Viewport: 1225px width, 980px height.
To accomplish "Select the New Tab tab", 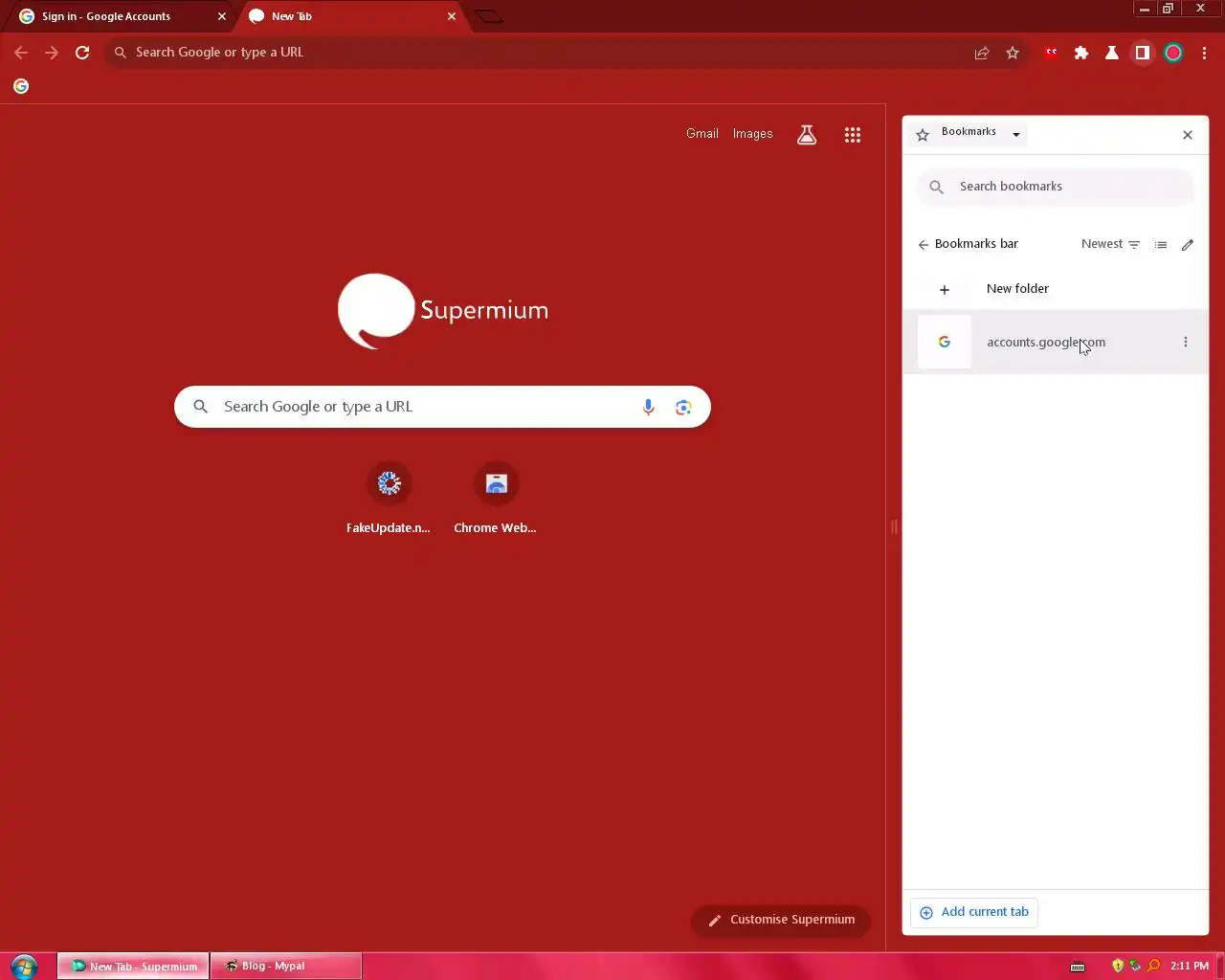I will pyautogui.click(x=349, y=16).
